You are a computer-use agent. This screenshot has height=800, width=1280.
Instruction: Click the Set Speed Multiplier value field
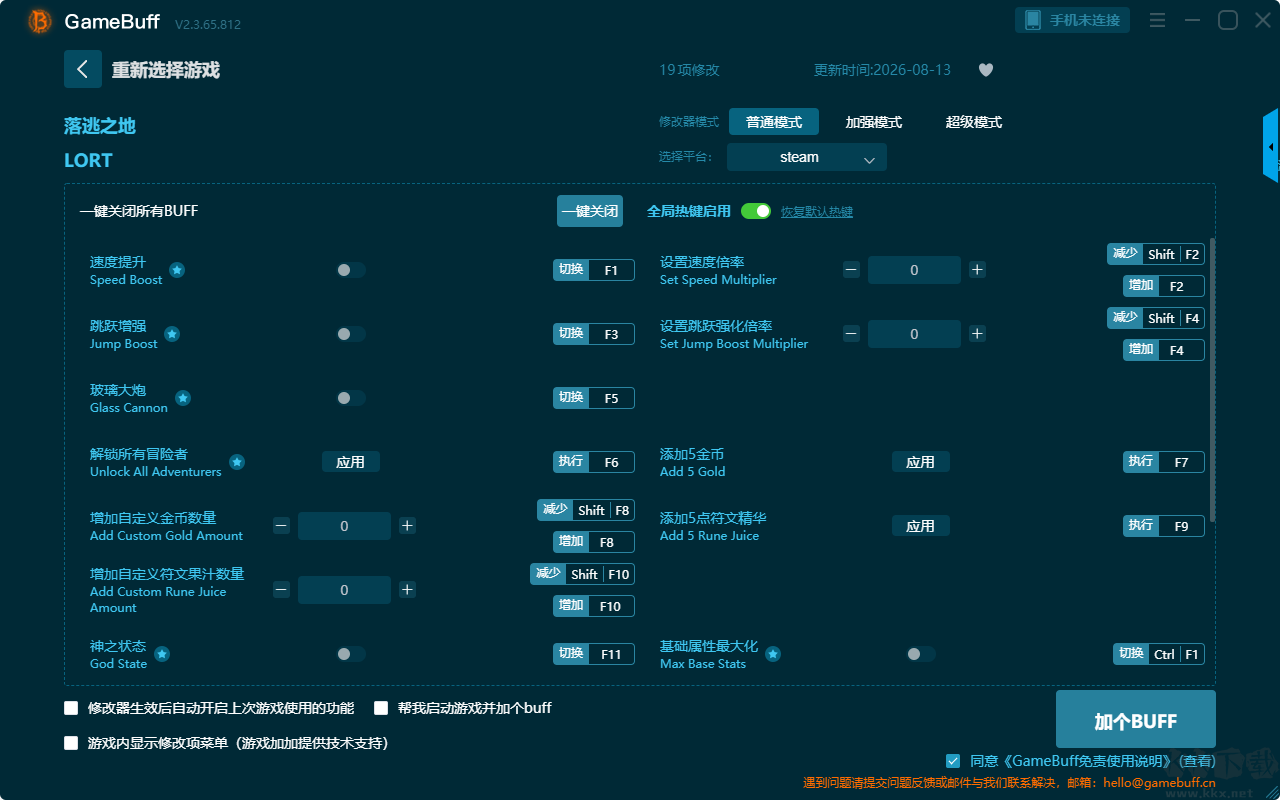pos(914,270)
